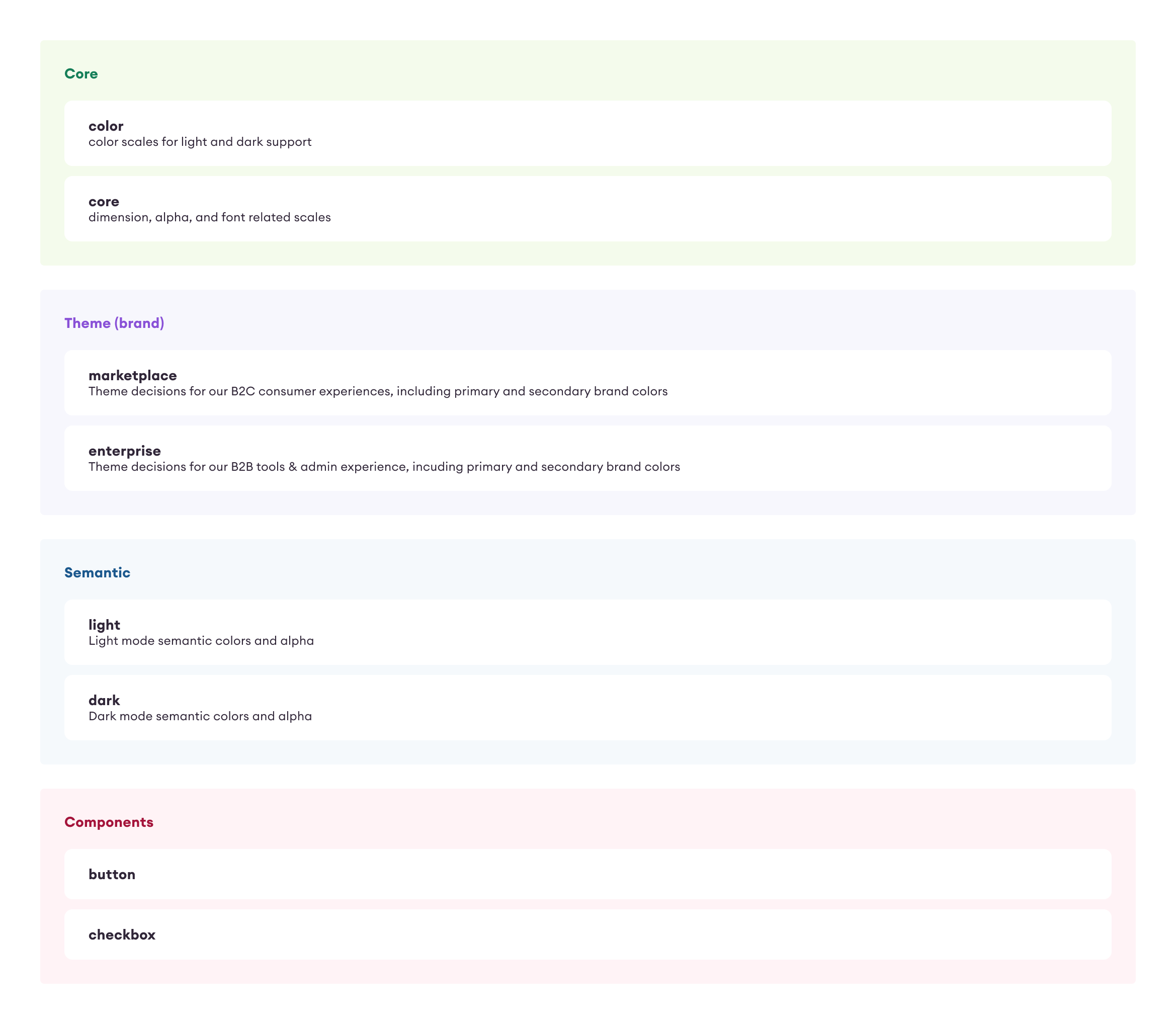Open the marketplace theme card title

tap(132, 375)
